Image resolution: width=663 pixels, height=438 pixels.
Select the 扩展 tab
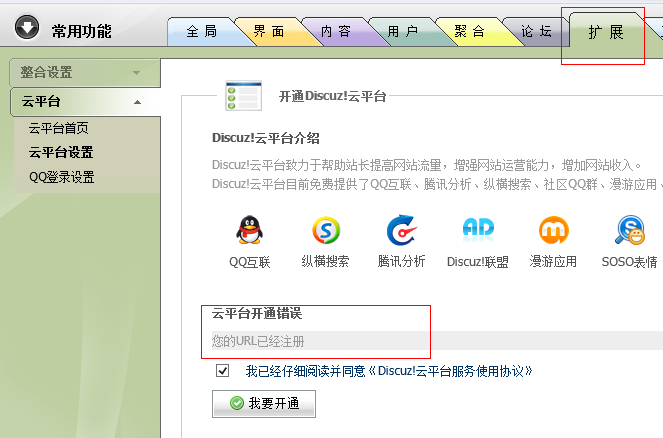tap(606, 32)
